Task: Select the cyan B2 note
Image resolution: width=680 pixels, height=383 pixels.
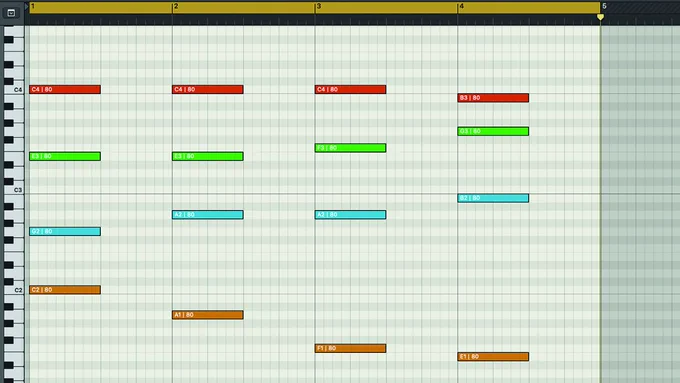Action: click(x=493, y=198)
